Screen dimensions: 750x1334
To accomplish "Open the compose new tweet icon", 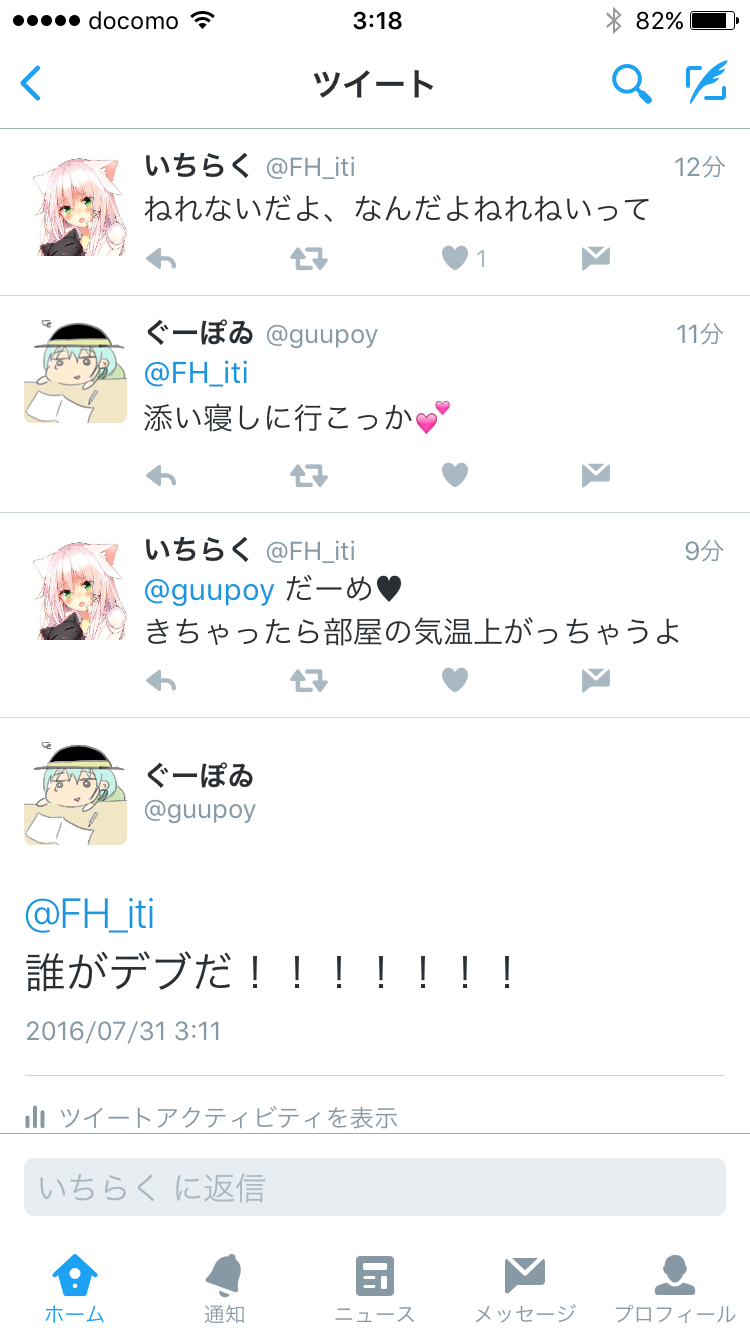I will click(x=706, y=83).
